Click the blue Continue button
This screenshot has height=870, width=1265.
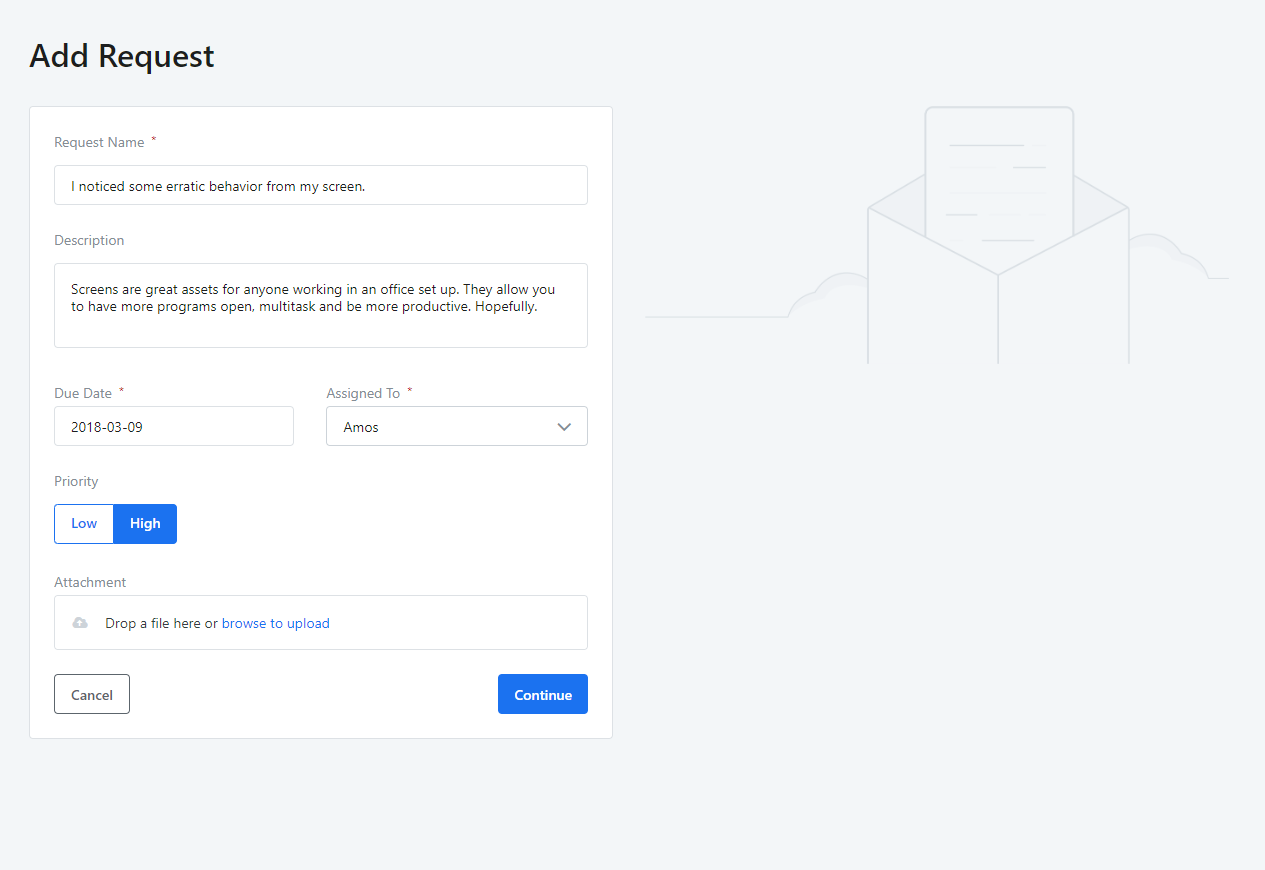tap(542, 695)
